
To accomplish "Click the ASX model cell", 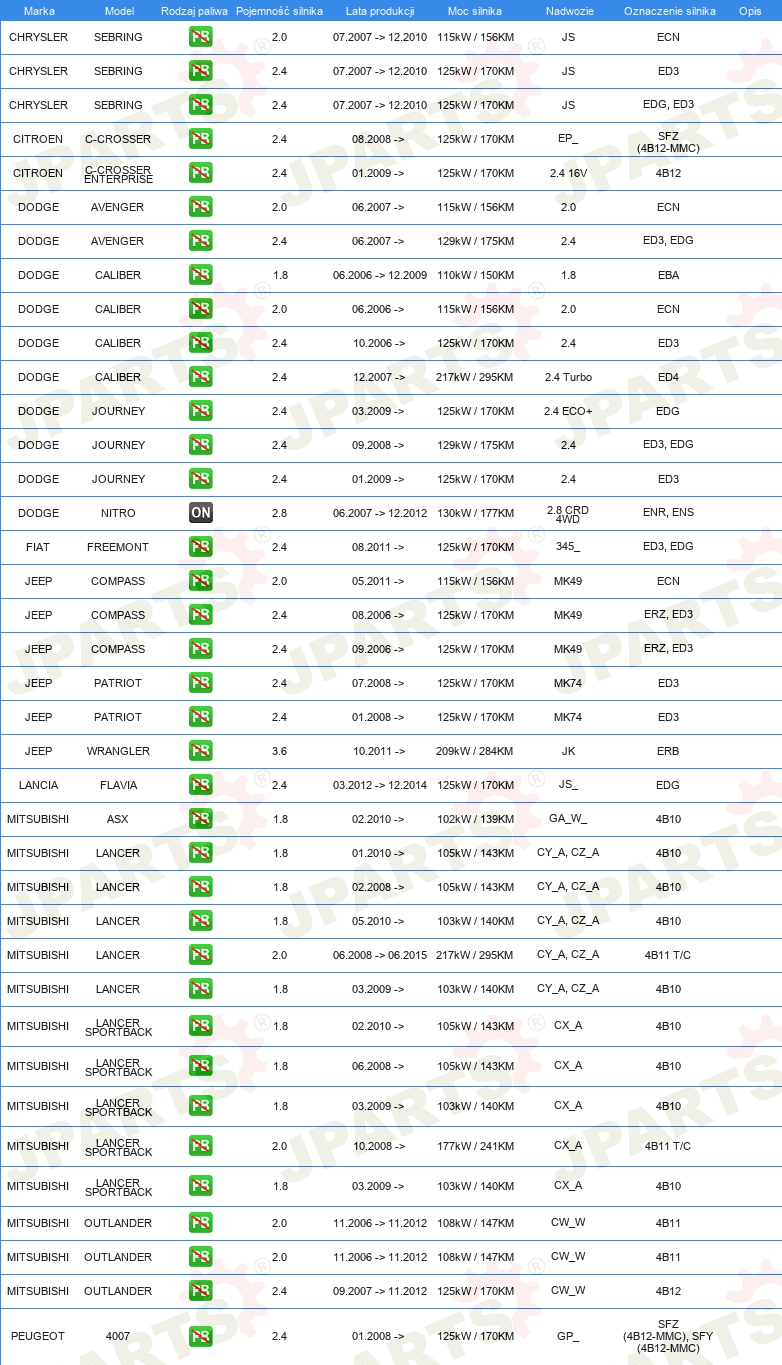I will (118, 819).
